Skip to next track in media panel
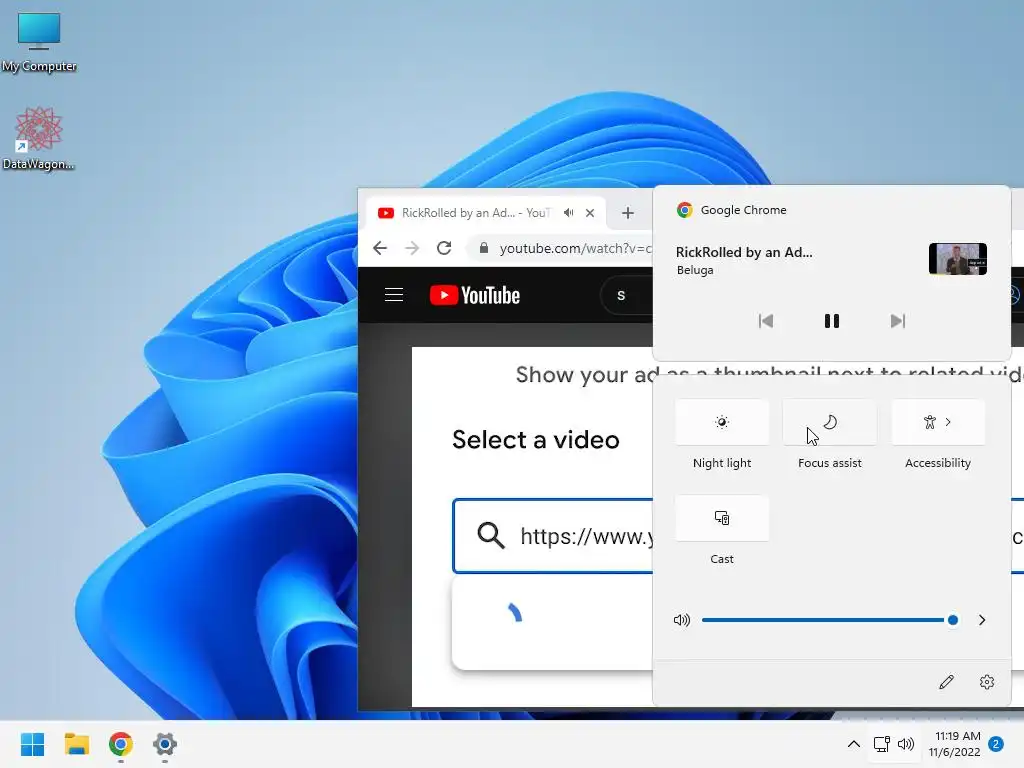Viewport: 1024px width, 768px height. (897, 321)
